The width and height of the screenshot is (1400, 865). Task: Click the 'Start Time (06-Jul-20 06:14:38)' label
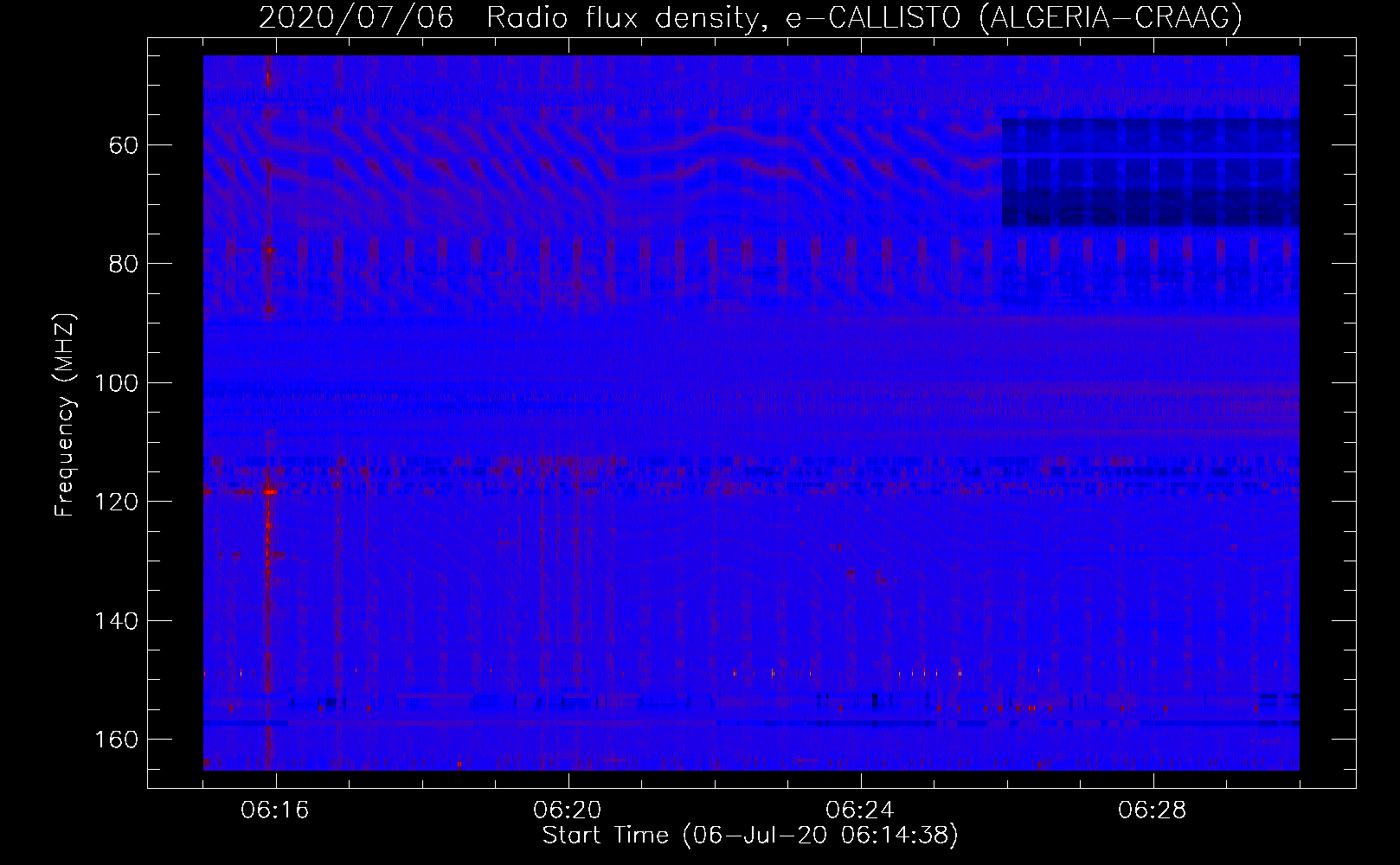(x=750, y=835)
